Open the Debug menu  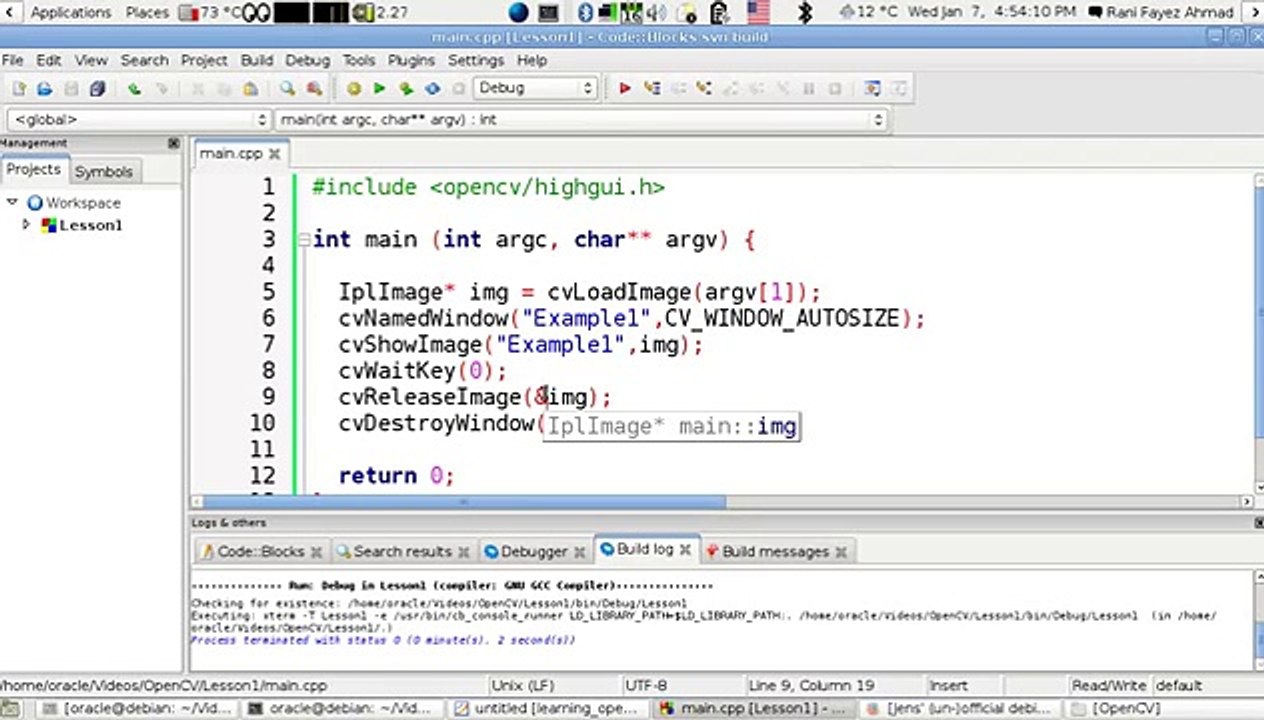click(x=307, y=60)
